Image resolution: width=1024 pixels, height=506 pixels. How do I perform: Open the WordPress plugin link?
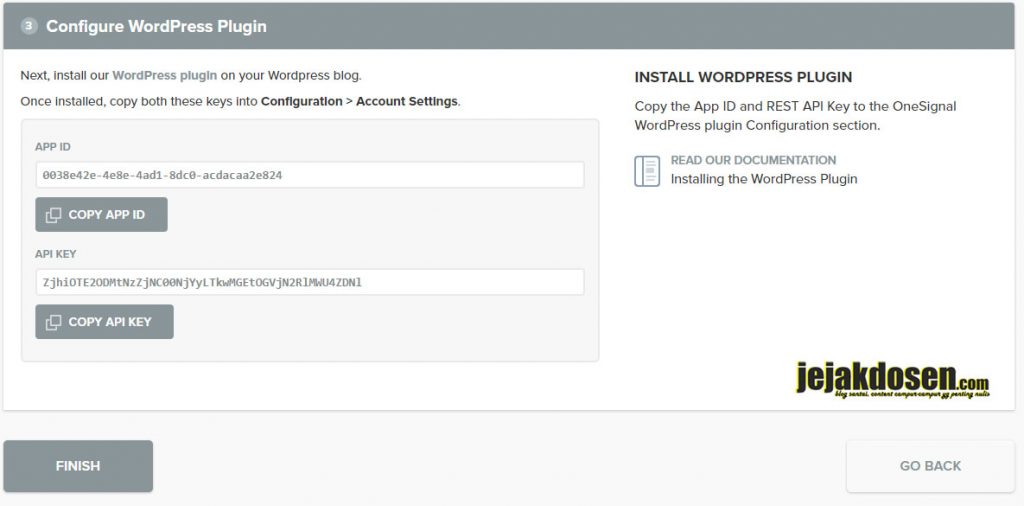pos(165,75)
